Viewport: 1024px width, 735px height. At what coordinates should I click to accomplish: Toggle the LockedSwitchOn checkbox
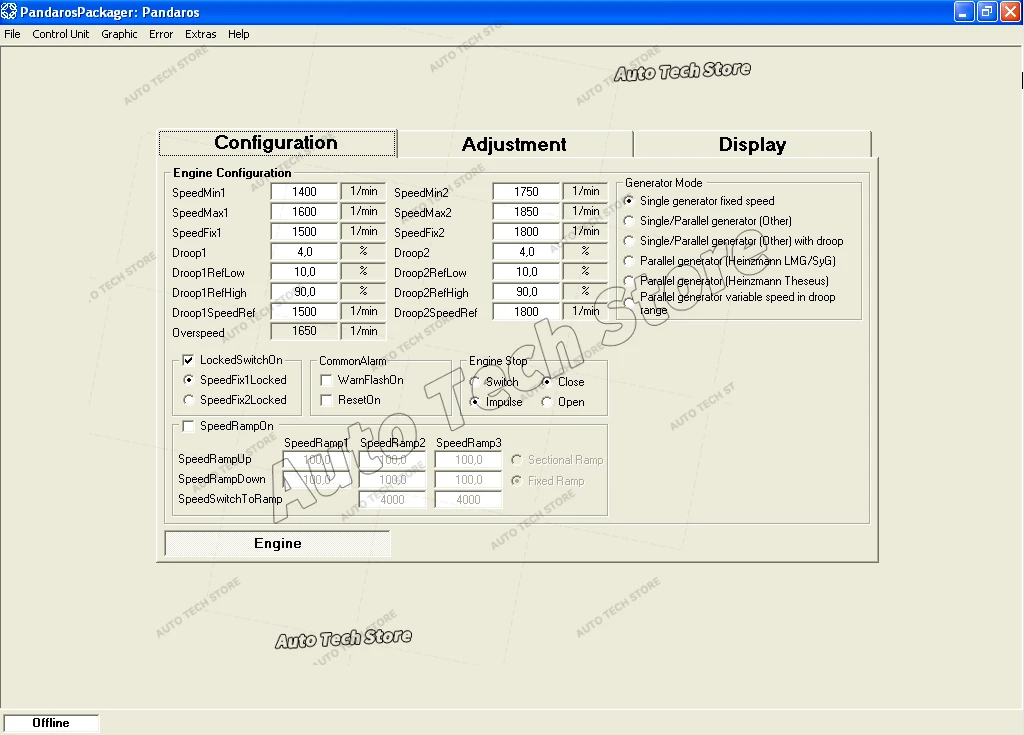(188, 360)
